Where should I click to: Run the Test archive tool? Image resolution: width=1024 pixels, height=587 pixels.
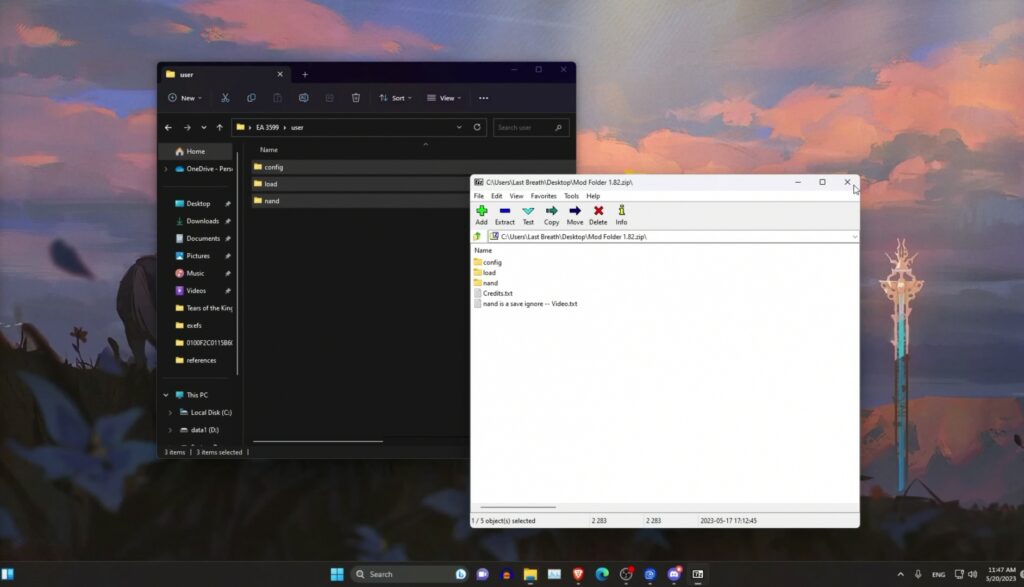(528, 214)
